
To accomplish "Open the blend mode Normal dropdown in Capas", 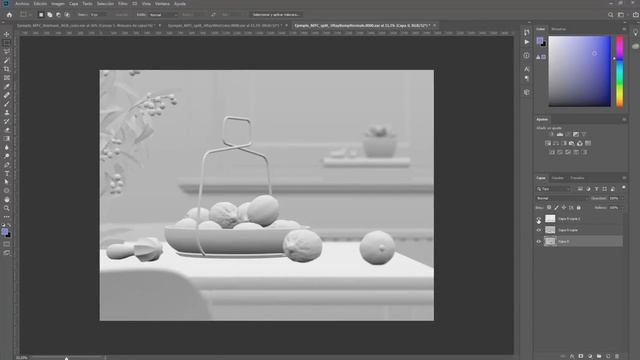I will click(562, 198).
